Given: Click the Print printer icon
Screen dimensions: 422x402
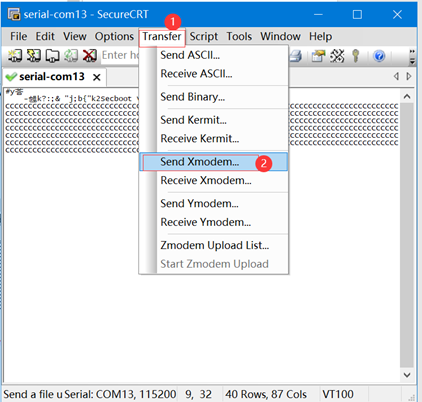Looking at the screenshot, I should click(296, 56).
